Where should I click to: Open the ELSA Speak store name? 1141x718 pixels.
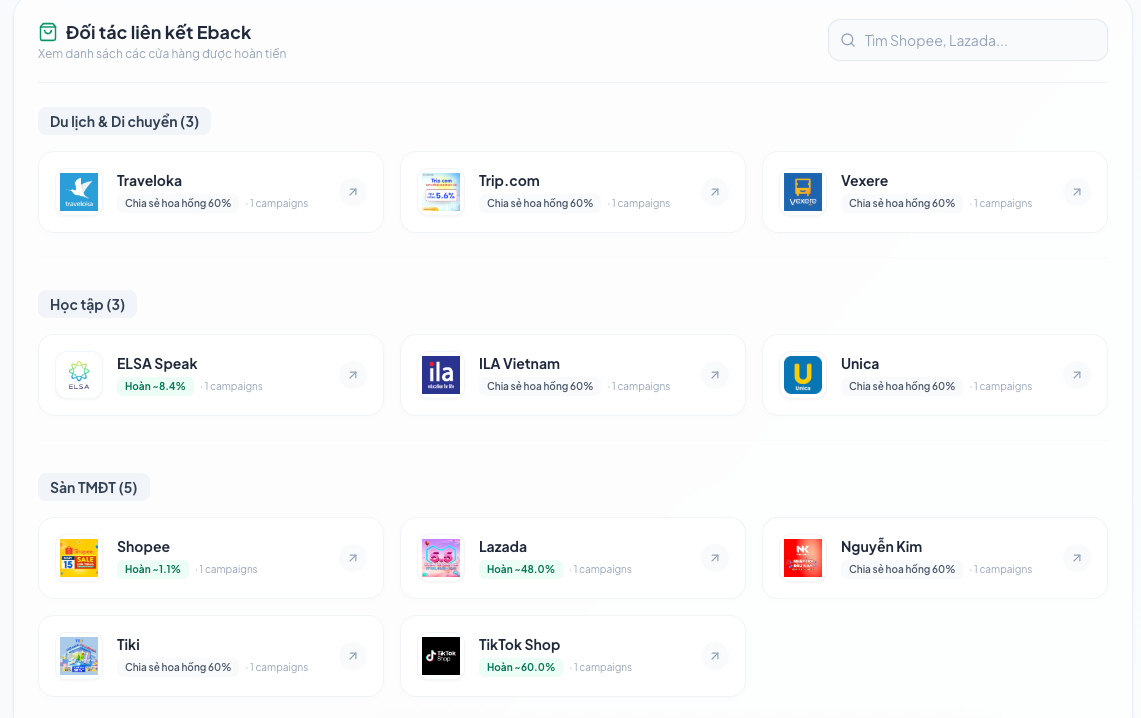[x=157, y=364]
